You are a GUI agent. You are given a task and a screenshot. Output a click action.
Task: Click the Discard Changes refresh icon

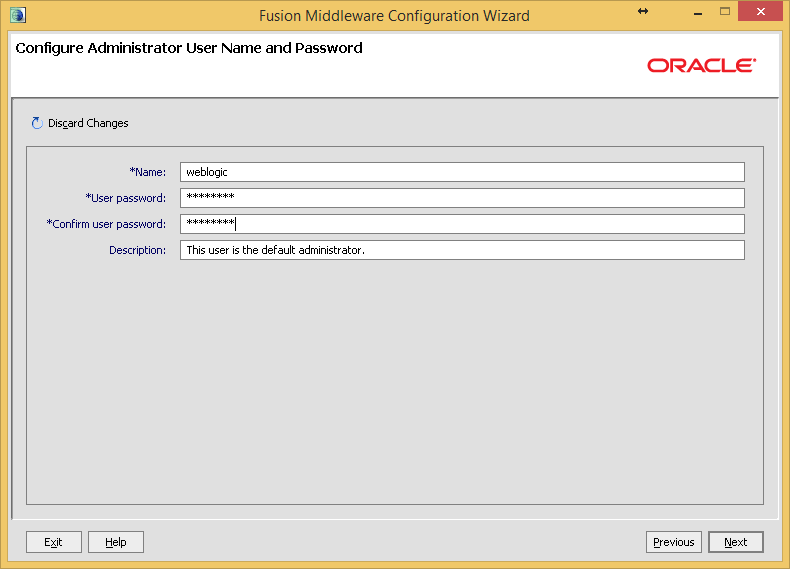coord(37,123)
